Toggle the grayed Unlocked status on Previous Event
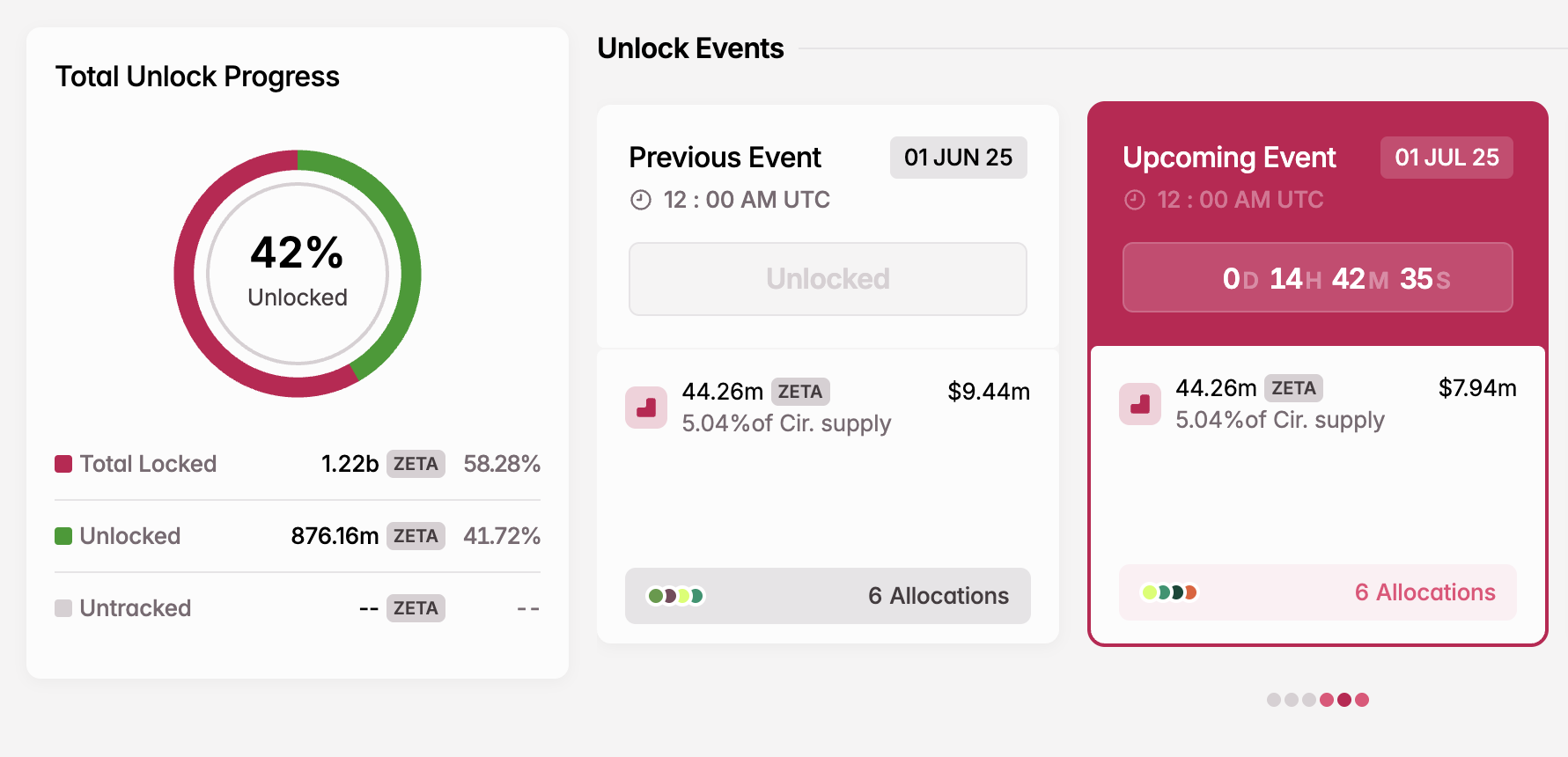Image resolution: width=1568 pixels, height=757 pixels. tap(828, 278)
